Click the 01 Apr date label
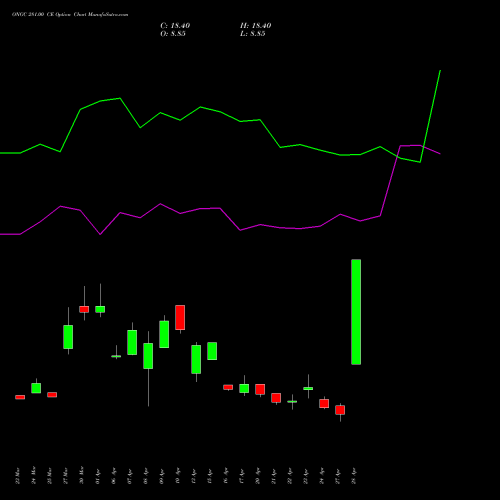 coord(98,476)
